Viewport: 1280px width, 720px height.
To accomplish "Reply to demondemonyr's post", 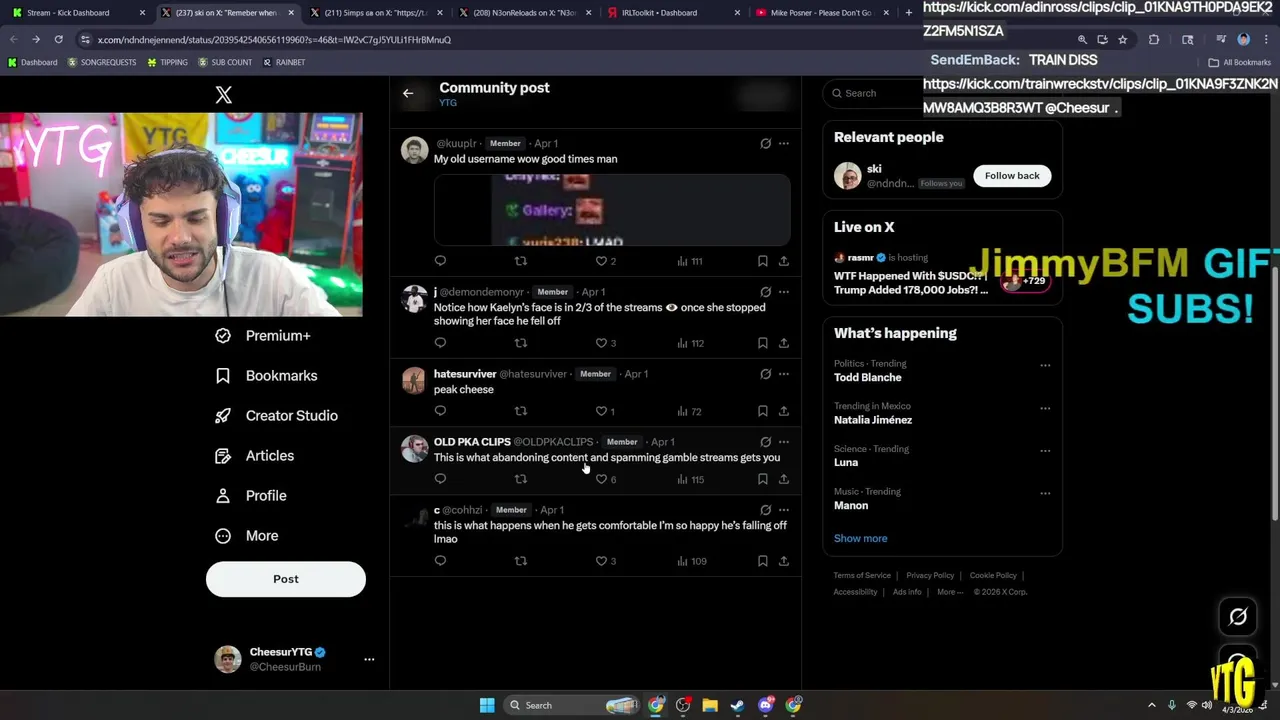I will pyautogui.click(x=440, y=343).
